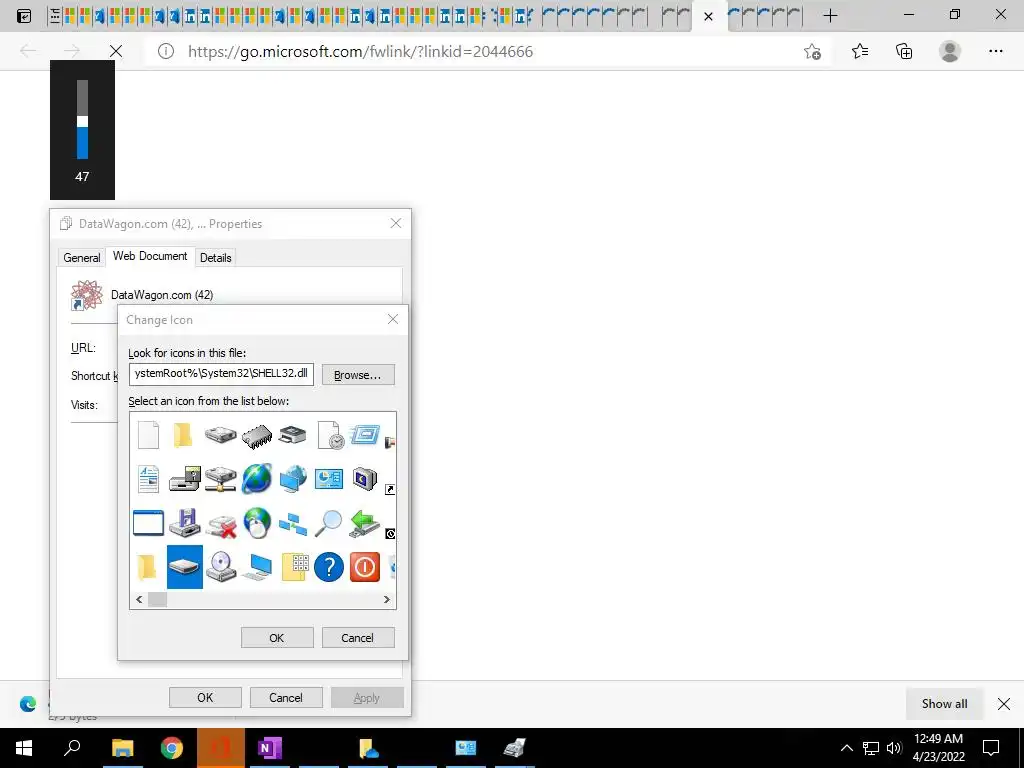Viewport: 1024px width, 768px height.
Task: Open OneNote from the taskbar
Action: click(270, 748)
